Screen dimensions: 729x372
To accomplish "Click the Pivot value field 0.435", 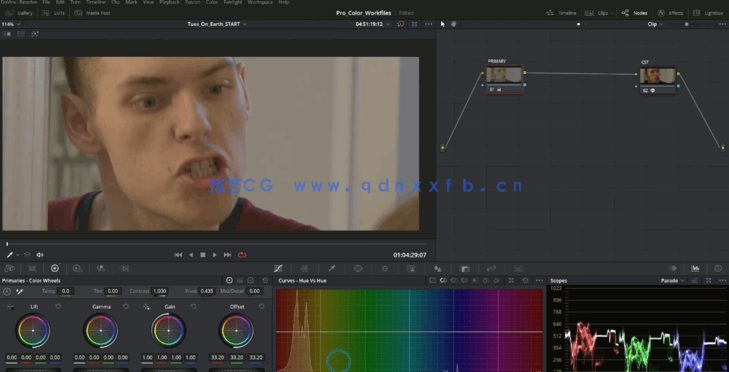I will point(206,291).
